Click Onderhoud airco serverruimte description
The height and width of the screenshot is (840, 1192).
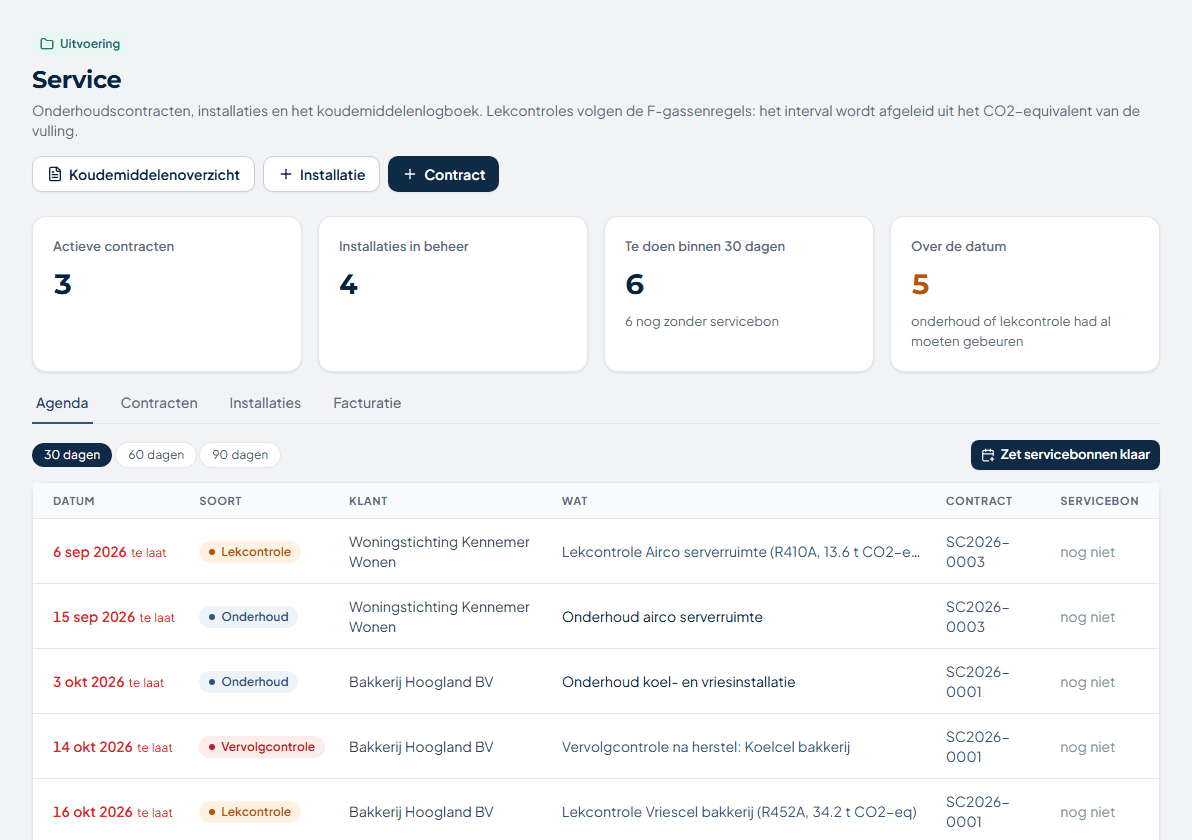[662, 617]
